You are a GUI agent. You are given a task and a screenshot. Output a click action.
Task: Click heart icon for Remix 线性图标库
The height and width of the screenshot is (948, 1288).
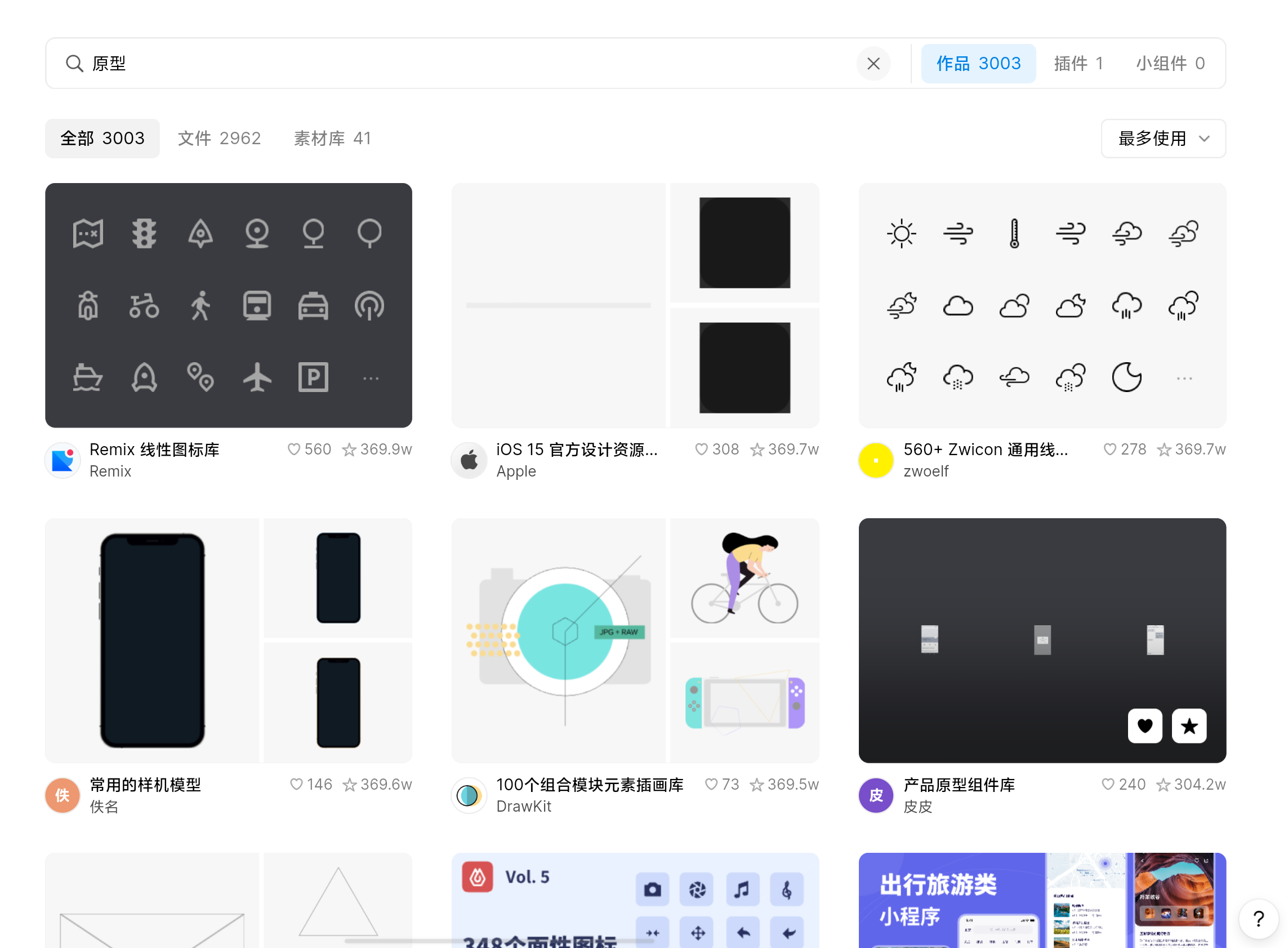coord(294,449)
